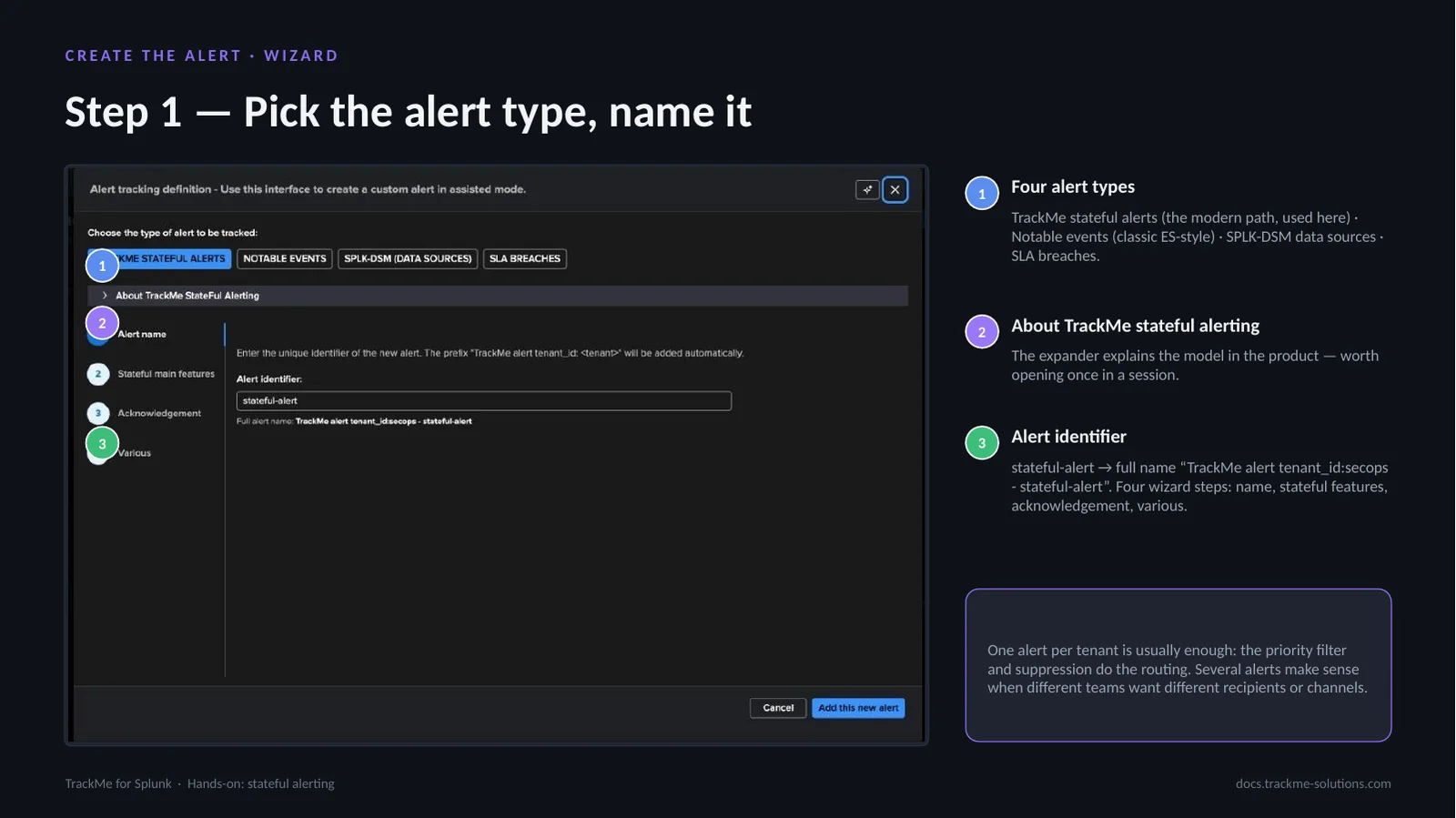The width and height of the screenshot is (1456, 818).
Task: Click the step 2 circle icon
Action: 98,374
